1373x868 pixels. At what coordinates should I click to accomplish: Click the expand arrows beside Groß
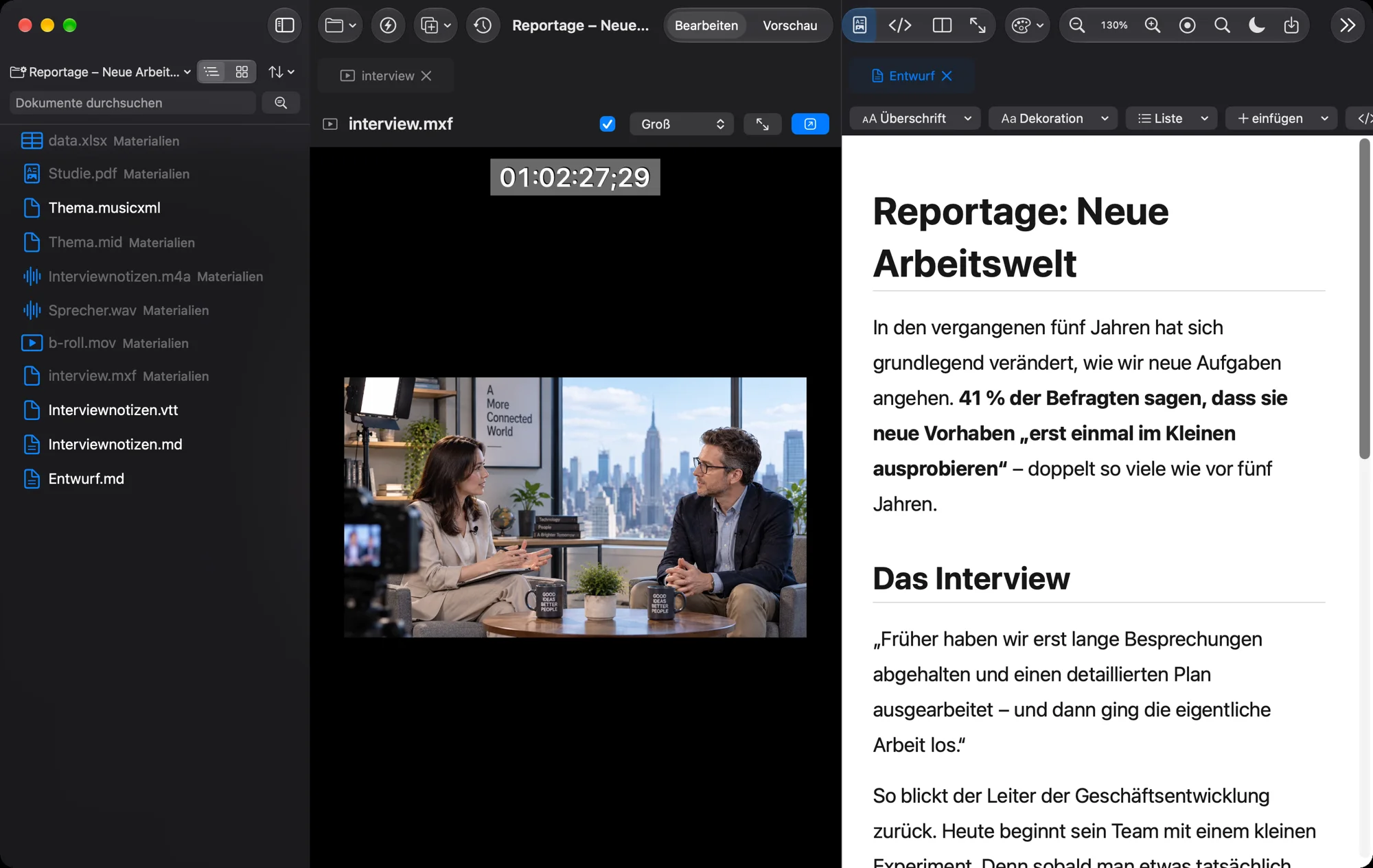(x=762, y=124)
